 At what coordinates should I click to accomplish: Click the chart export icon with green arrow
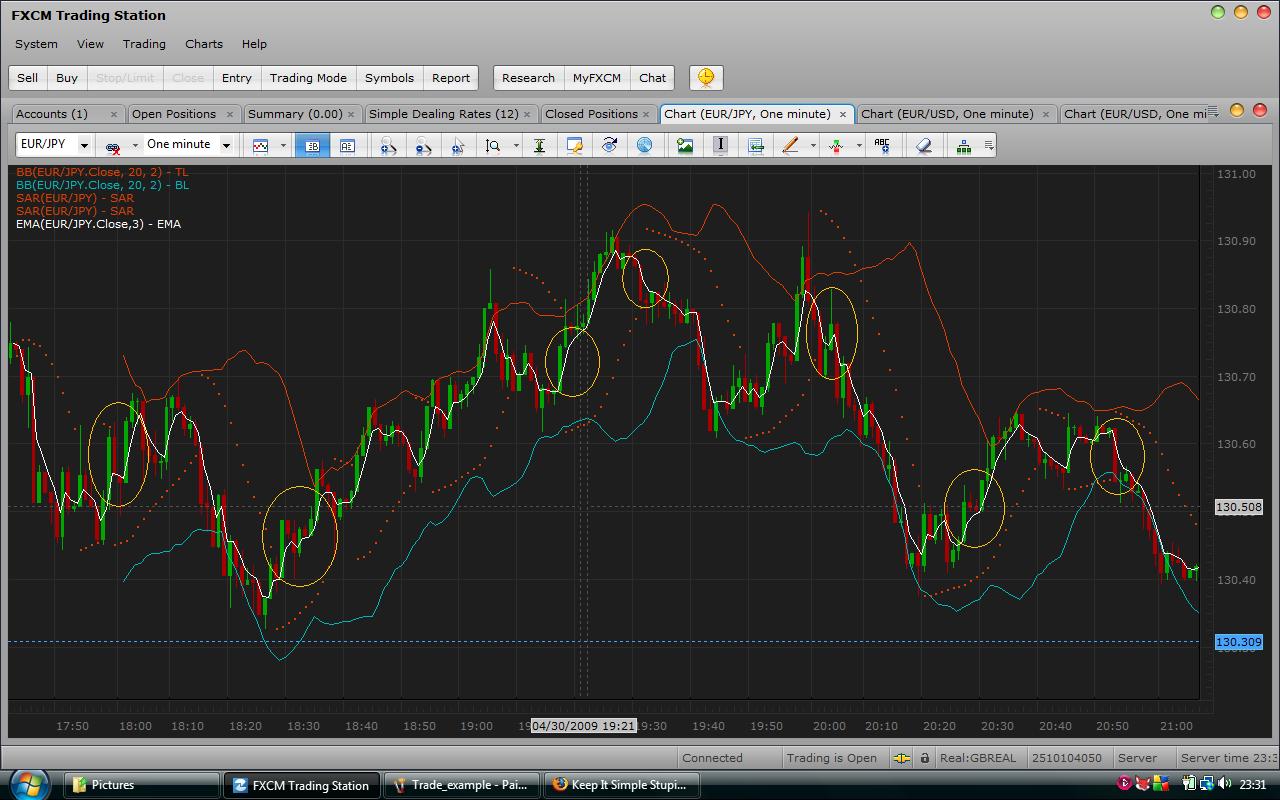(756, 146)
